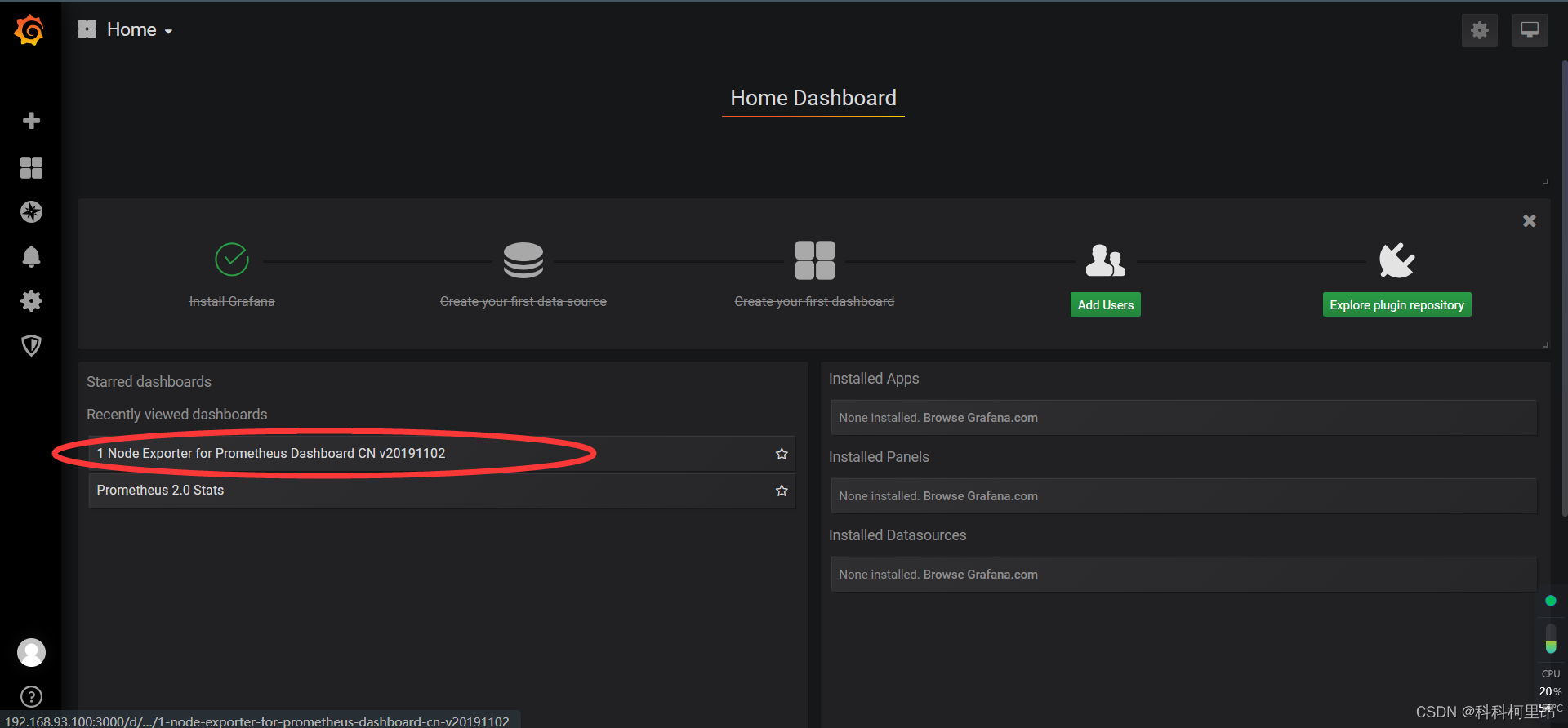Open the Dashboards grid icon in sidebar
Viewport: 1568px width, 728px height.
tap(31, 167)
